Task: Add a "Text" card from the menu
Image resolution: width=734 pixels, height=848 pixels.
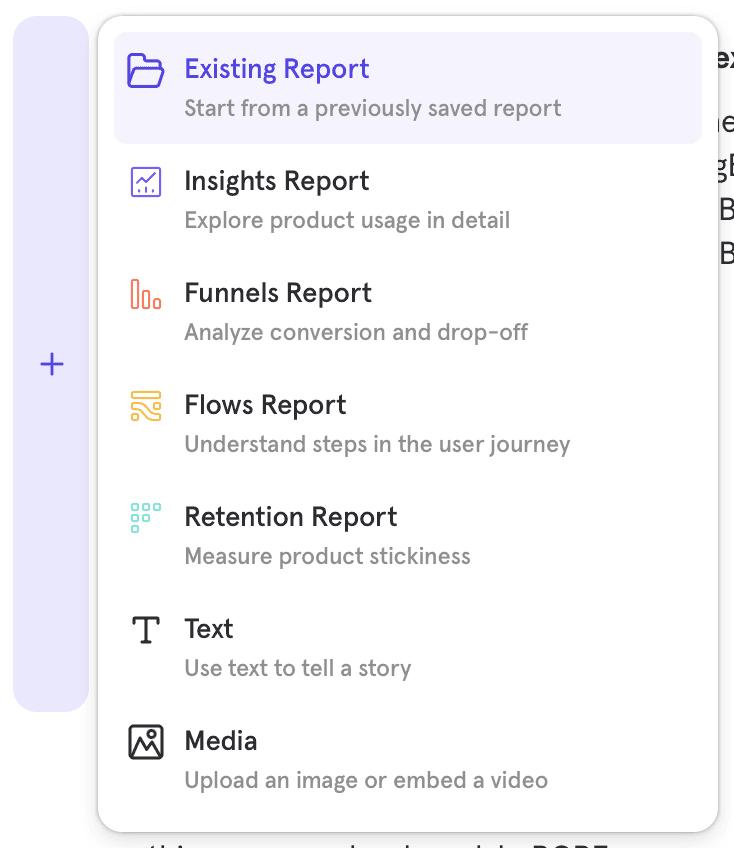Action: pyautogui.click(x=208, y=629)
